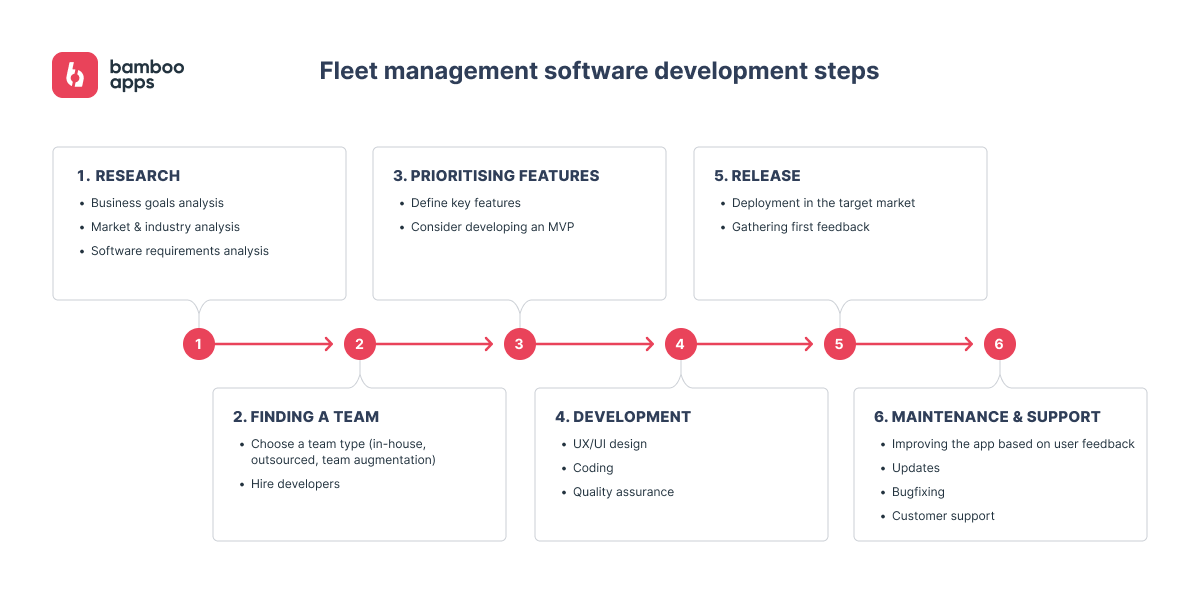Expand the connector above step circle 3

coord(519,318)
